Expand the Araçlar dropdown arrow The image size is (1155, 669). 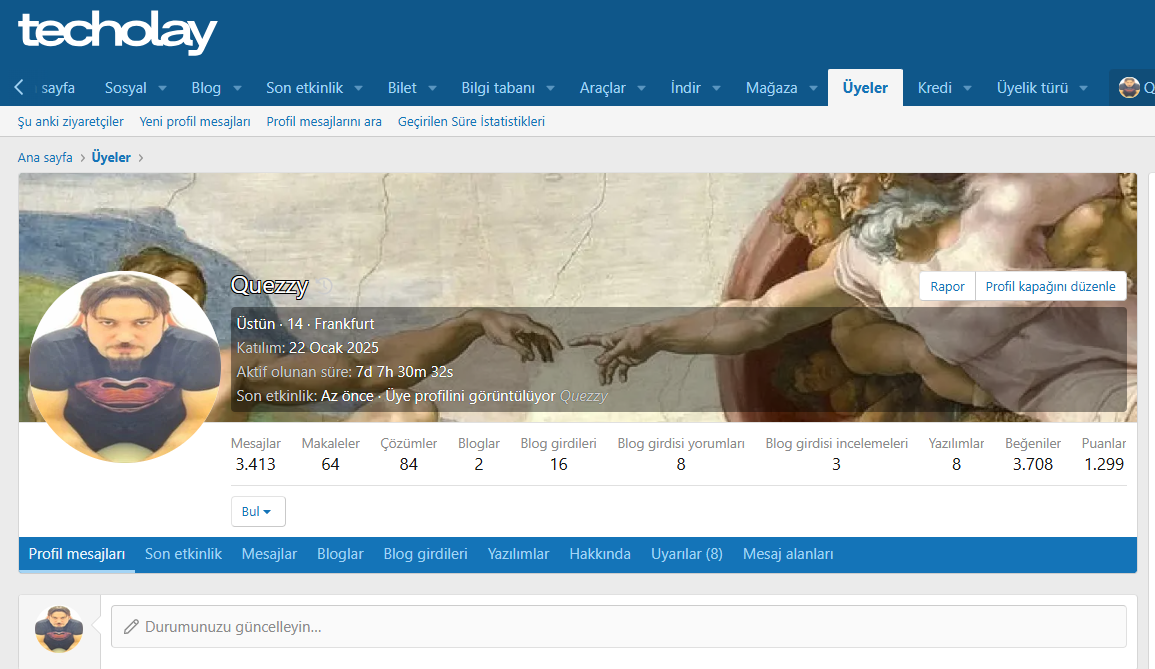pyautogui.click(x=642, y=88)
